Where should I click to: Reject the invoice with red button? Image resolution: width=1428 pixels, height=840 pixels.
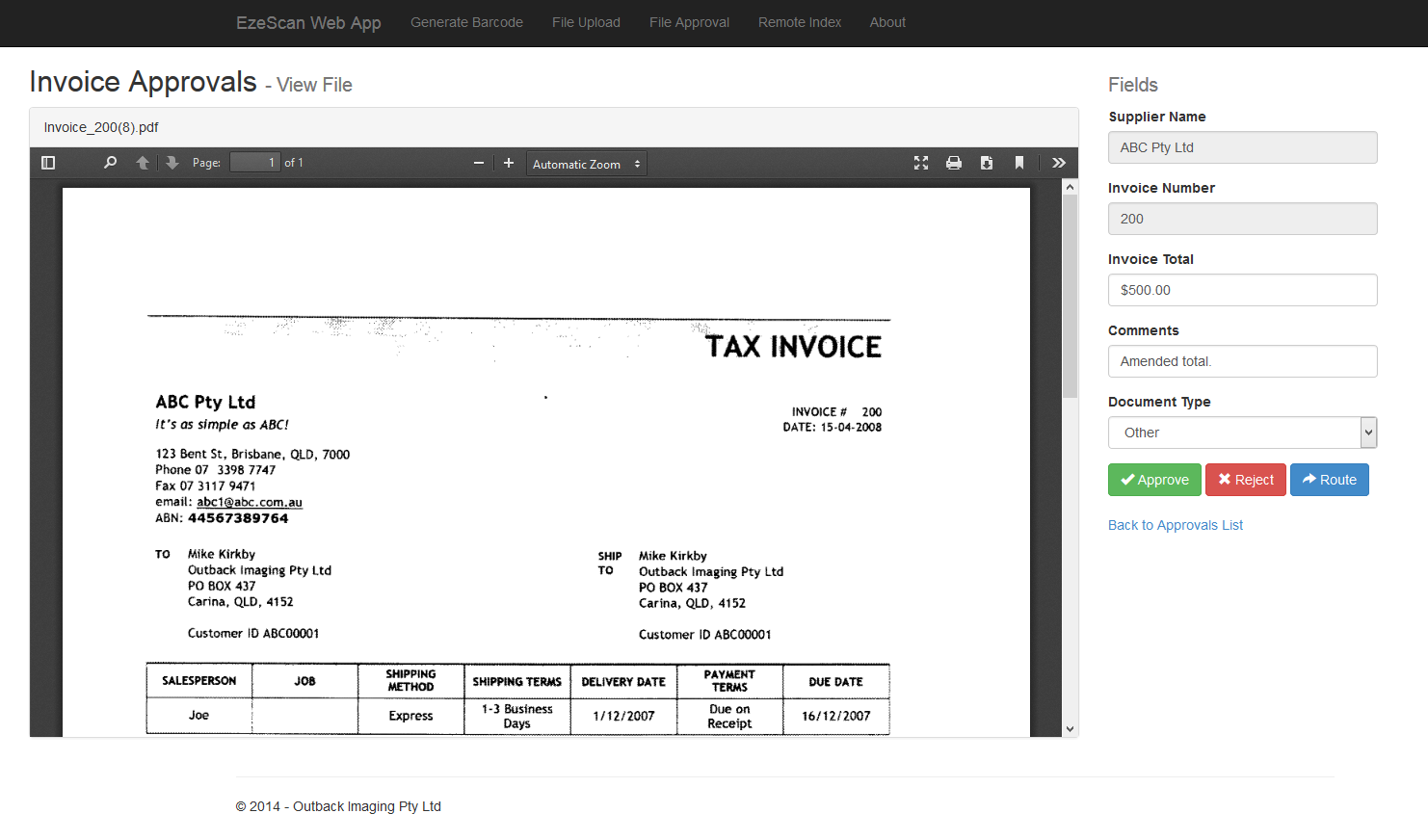tap(1245, 480)
